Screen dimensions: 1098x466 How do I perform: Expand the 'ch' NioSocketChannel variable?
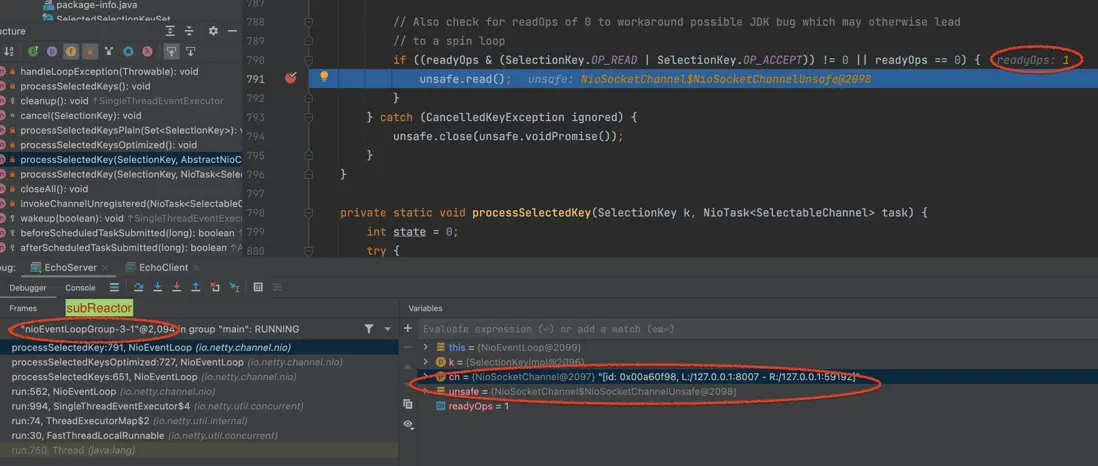[426, 376]
